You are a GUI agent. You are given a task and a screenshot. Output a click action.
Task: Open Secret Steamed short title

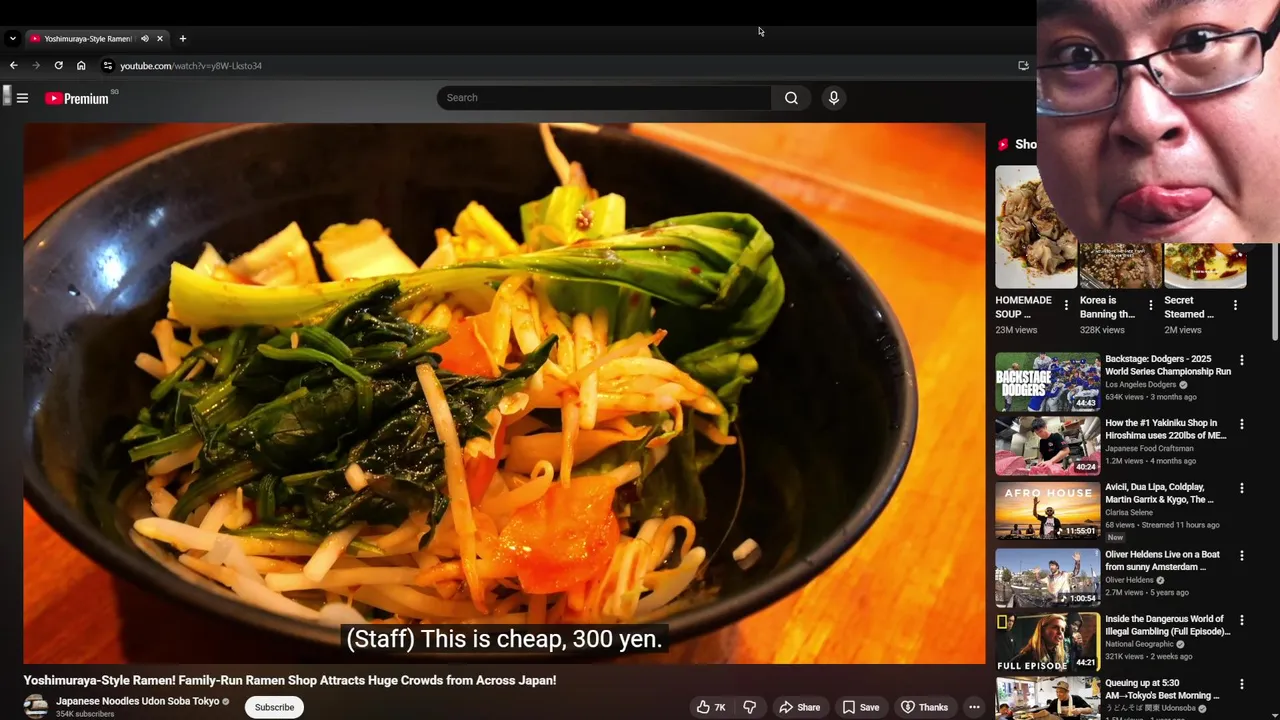pyautogui.click(x=1189, y=307)
